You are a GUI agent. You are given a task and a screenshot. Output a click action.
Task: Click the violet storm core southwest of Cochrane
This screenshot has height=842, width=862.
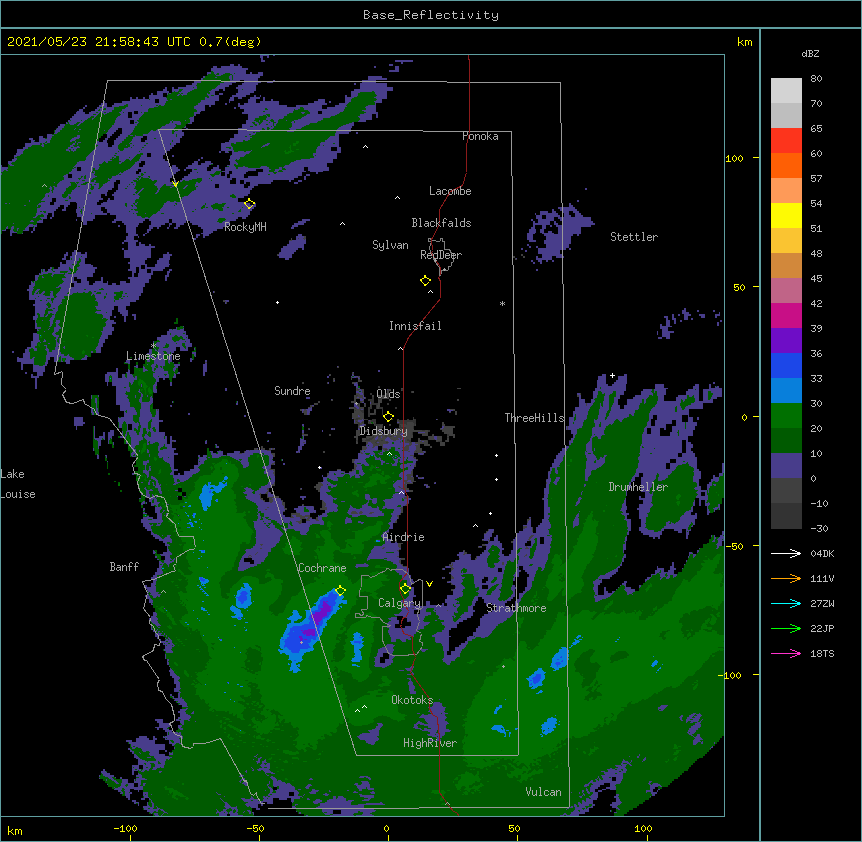click(322, 614)
